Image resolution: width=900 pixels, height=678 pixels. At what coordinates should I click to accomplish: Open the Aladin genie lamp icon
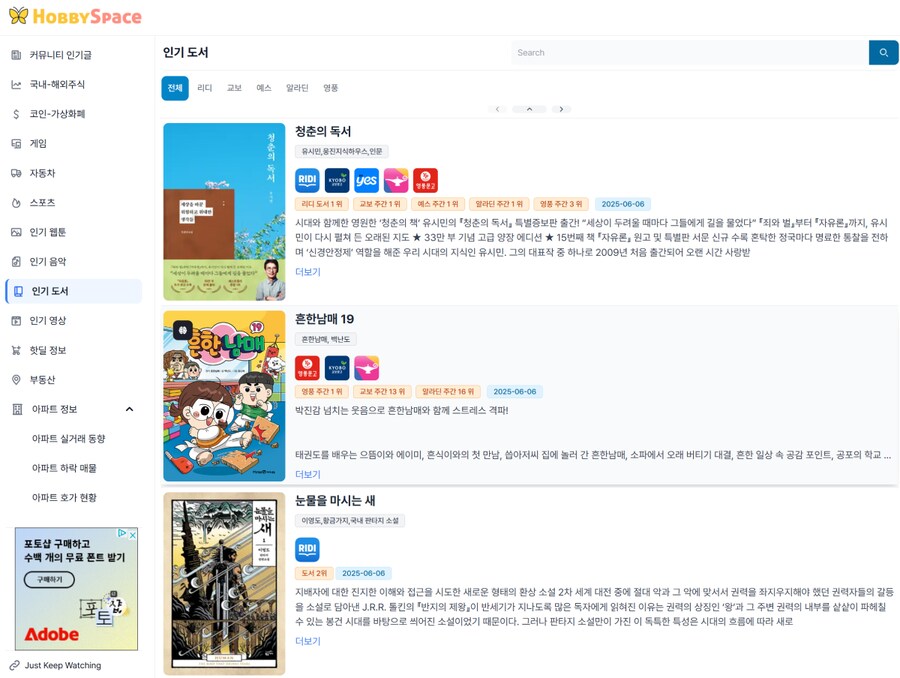[395, 179]
